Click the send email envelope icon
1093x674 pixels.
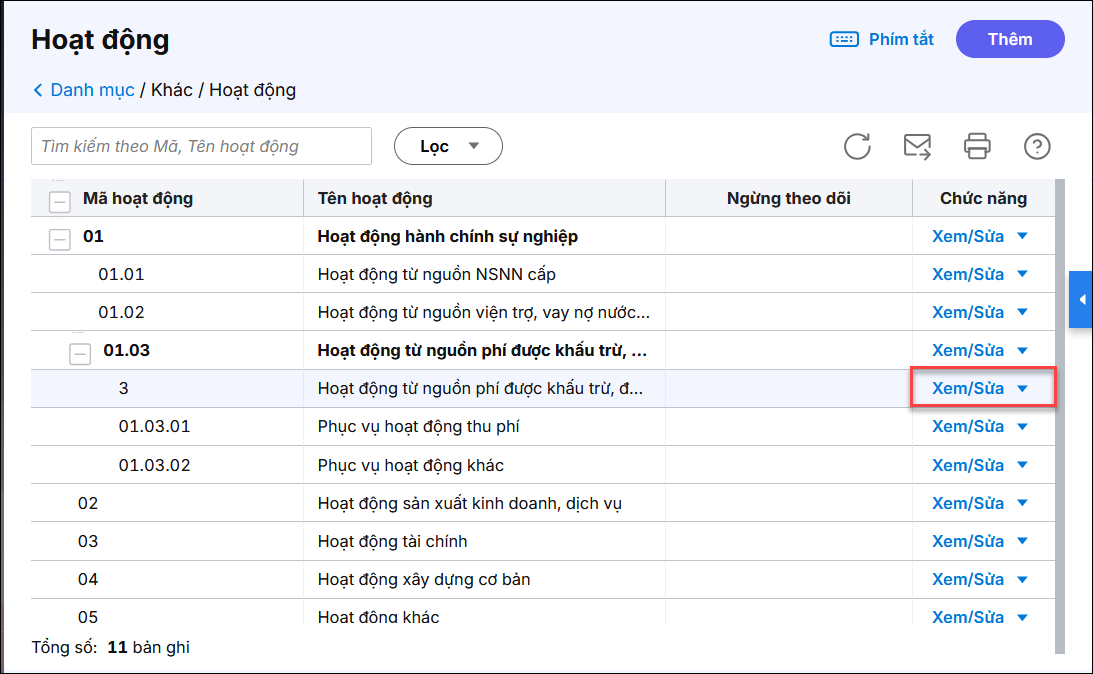pyautogui.click(x=917, y=146)
